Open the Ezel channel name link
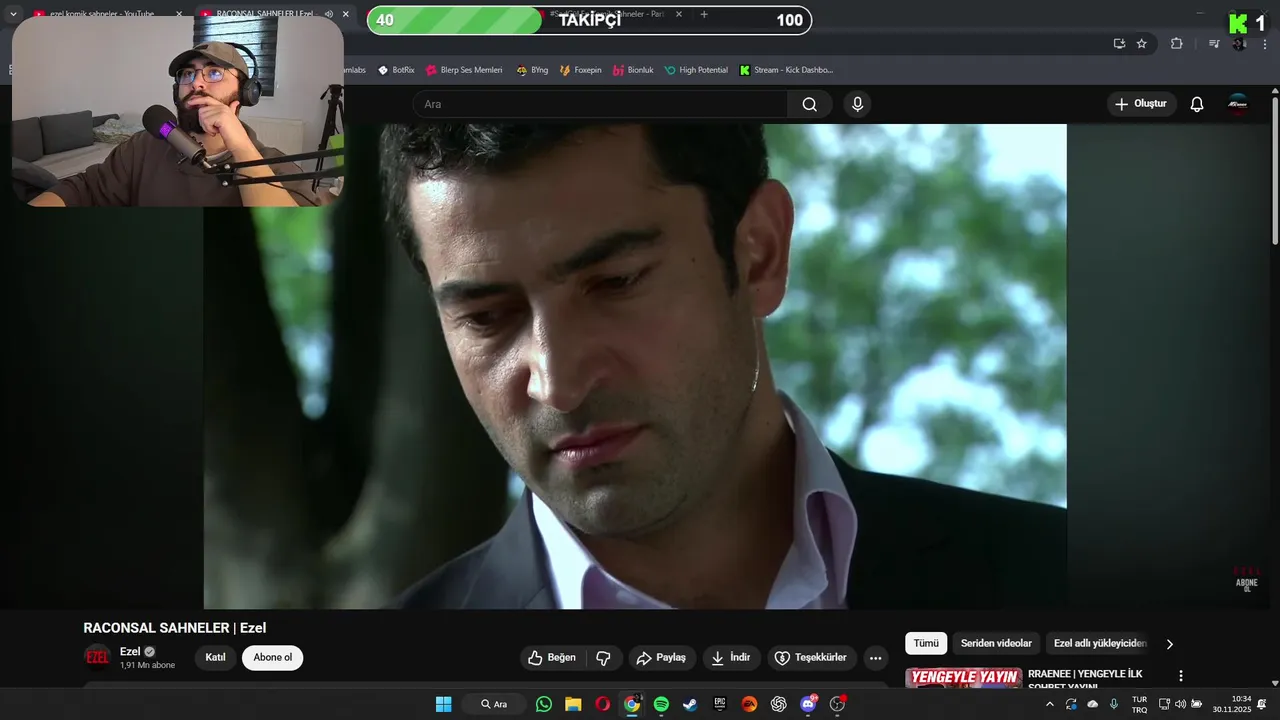1280x720 pixels. 130,651
